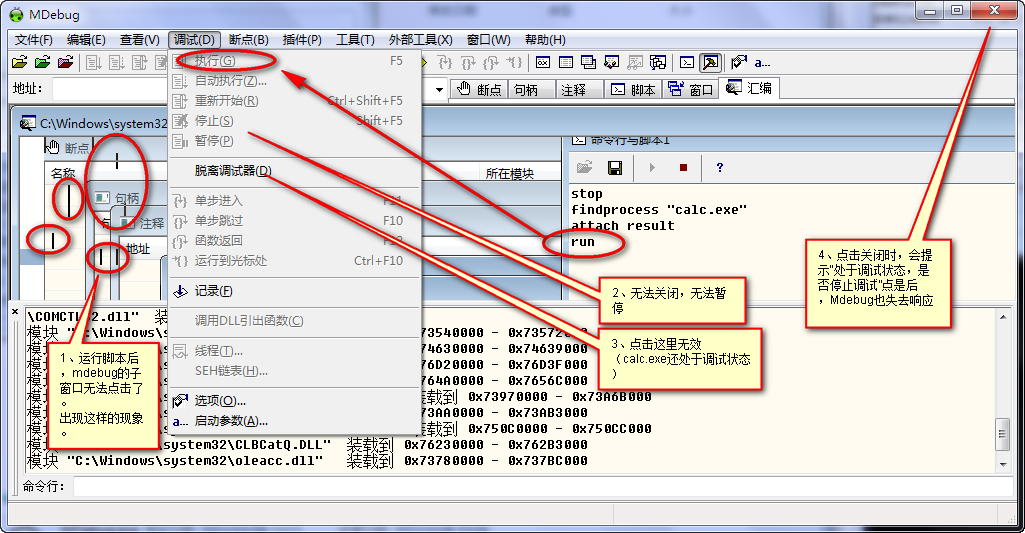Click the red stop square in the script panel
This screenshot has width=1025, height=533.
point(683,168)
